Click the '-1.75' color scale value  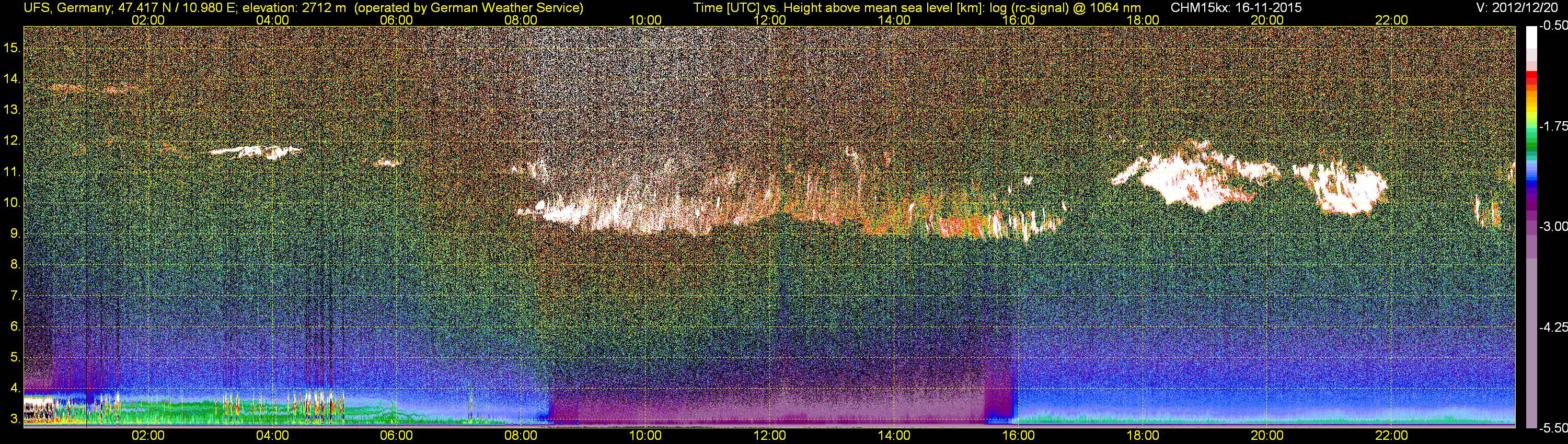[x=1553, y=126]
